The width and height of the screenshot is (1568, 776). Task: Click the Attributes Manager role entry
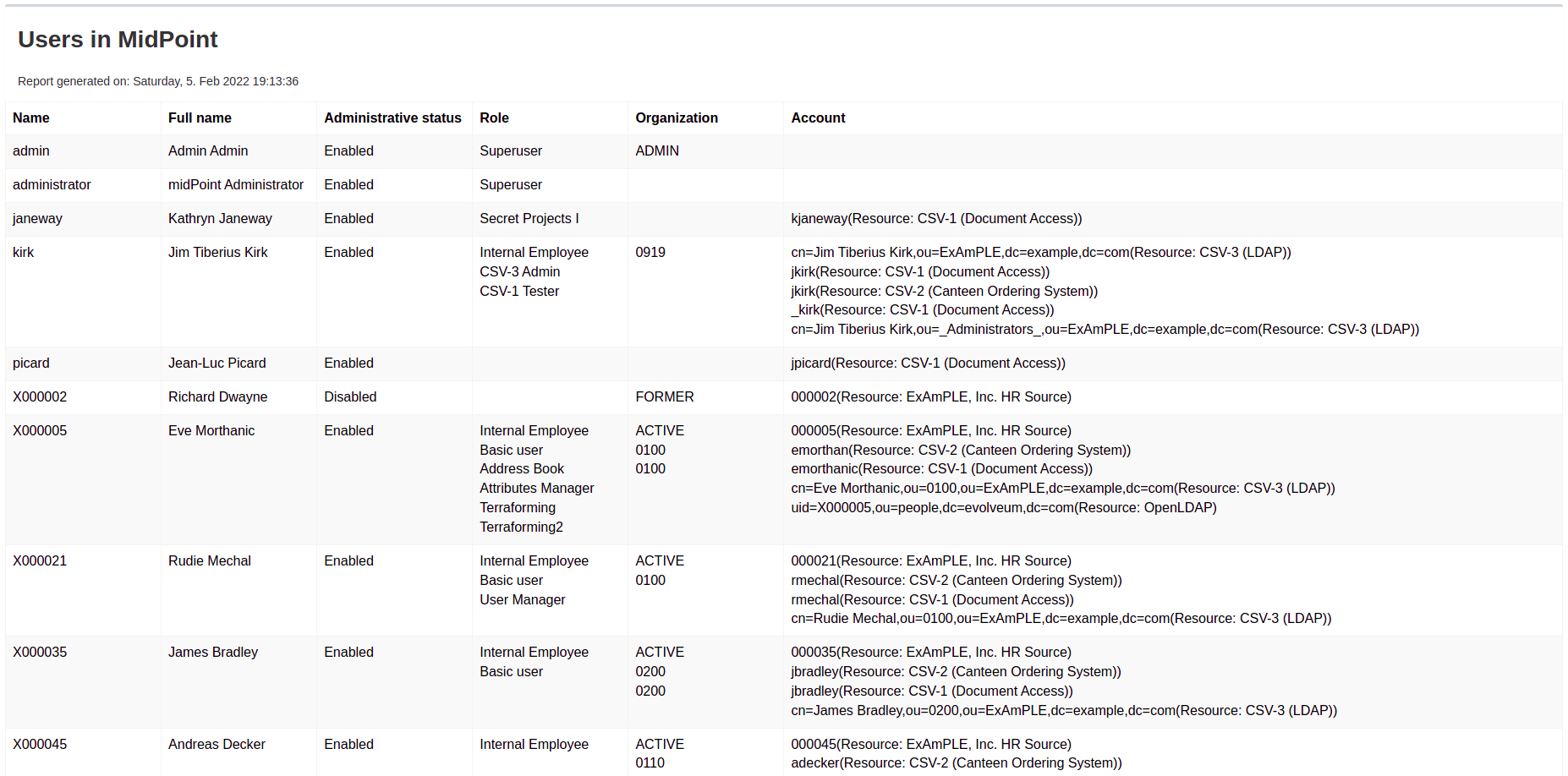click(536, 489)
